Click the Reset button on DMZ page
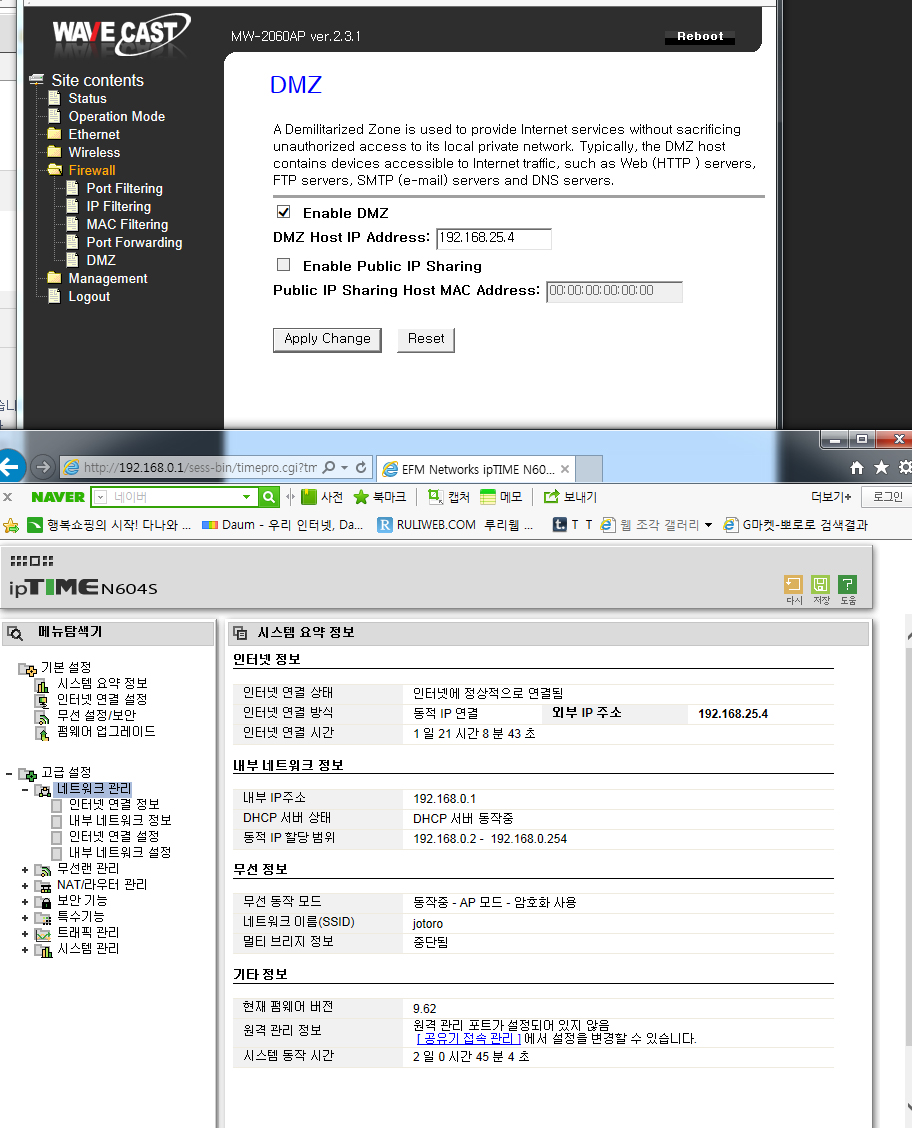 coord(426,340)
